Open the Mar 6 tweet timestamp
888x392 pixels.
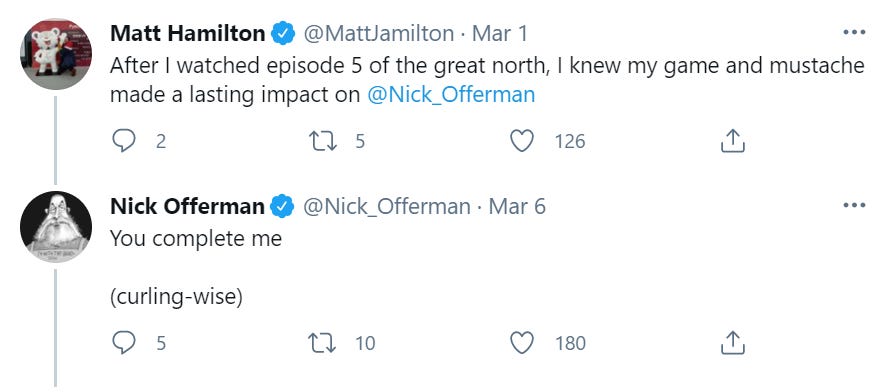[517, 206]
